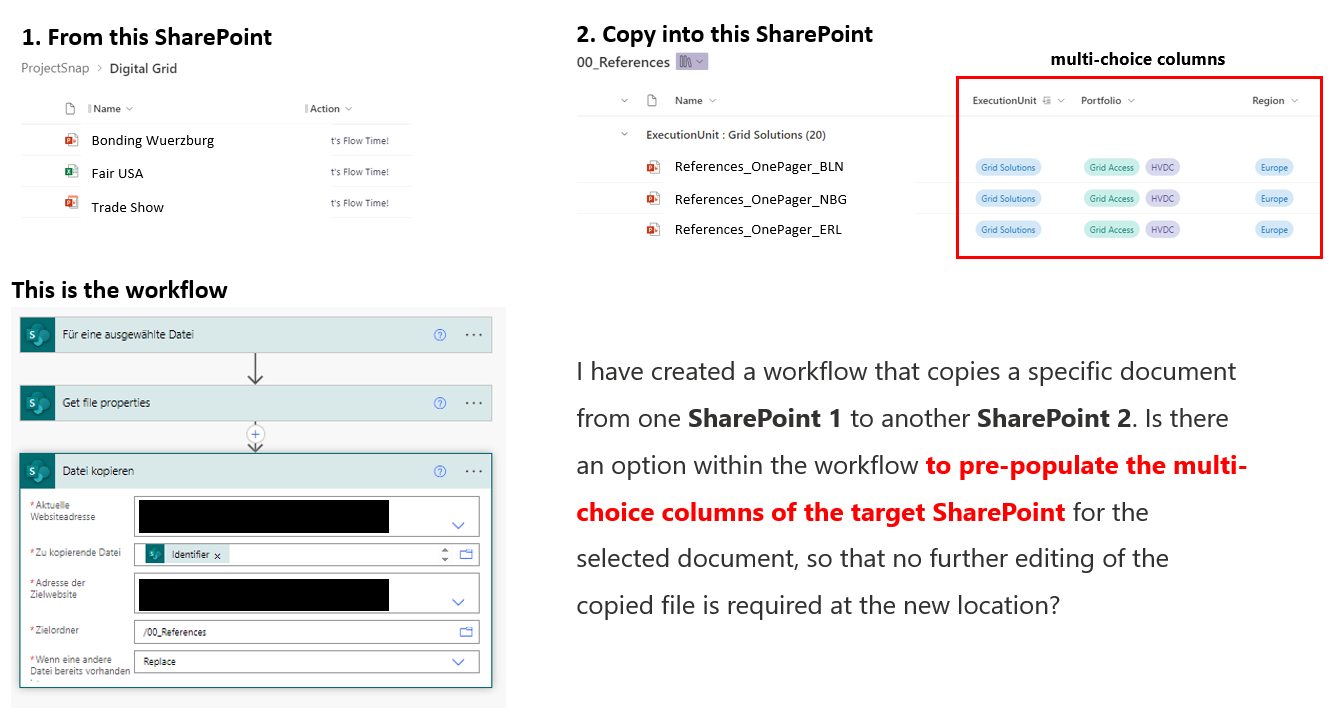Click the Excel icon of Fair USA

(x=71, y=172)
